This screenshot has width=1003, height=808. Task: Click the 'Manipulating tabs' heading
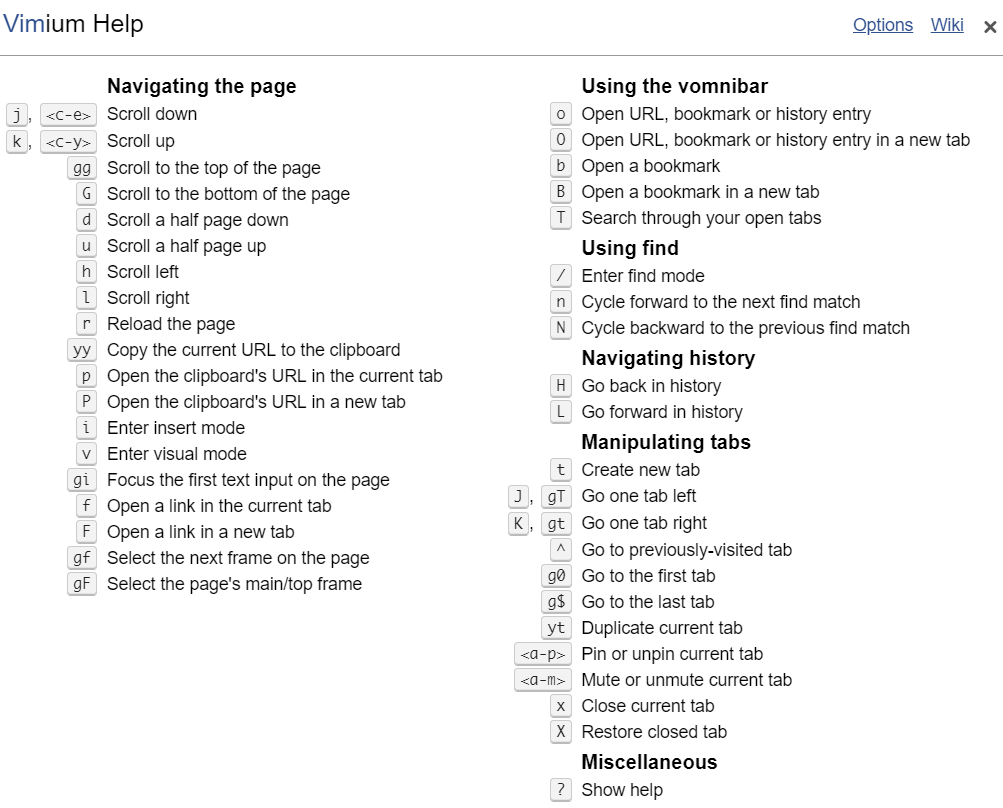[665, 442]
